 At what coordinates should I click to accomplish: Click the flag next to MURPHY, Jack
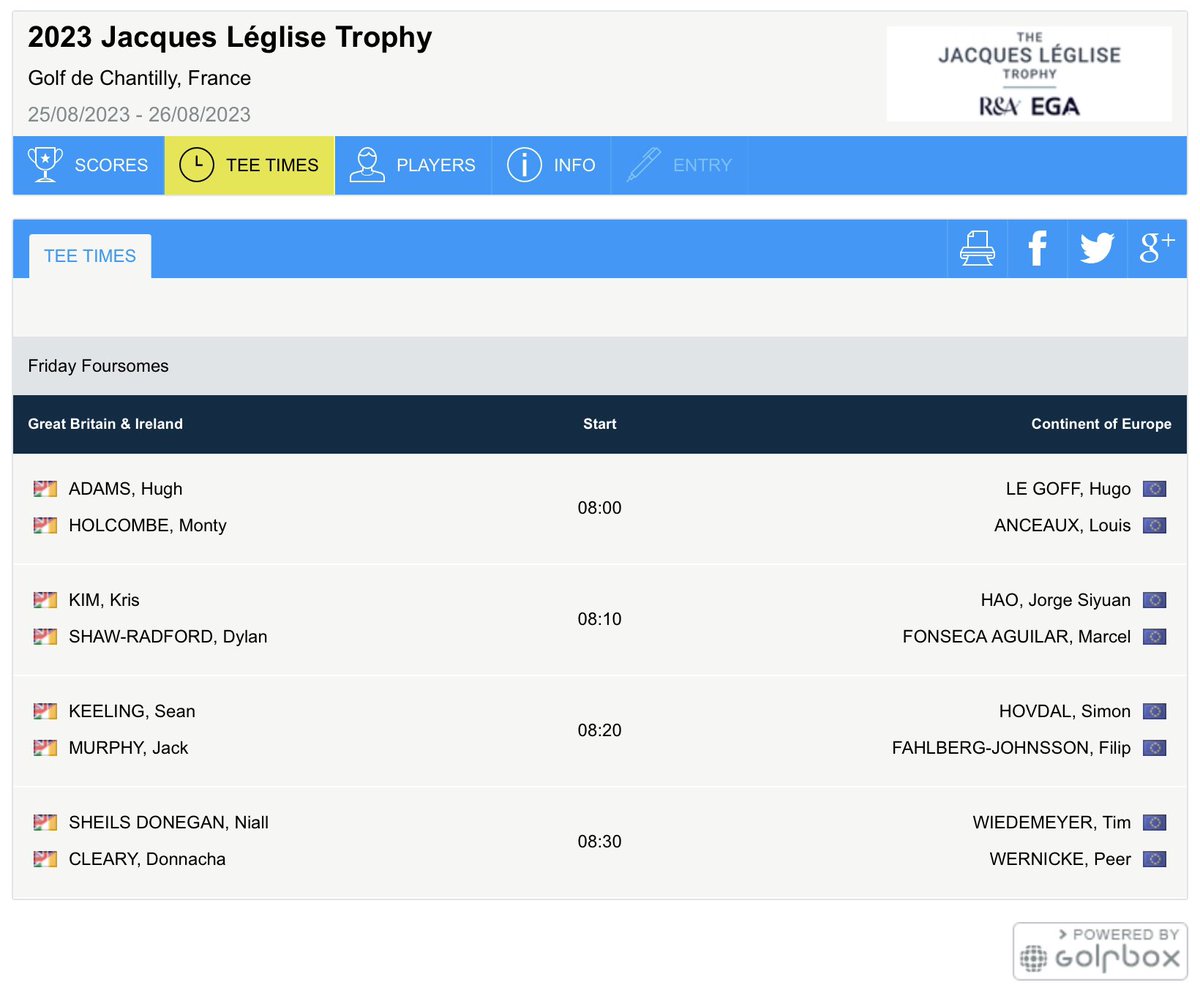tap(45, 747)
